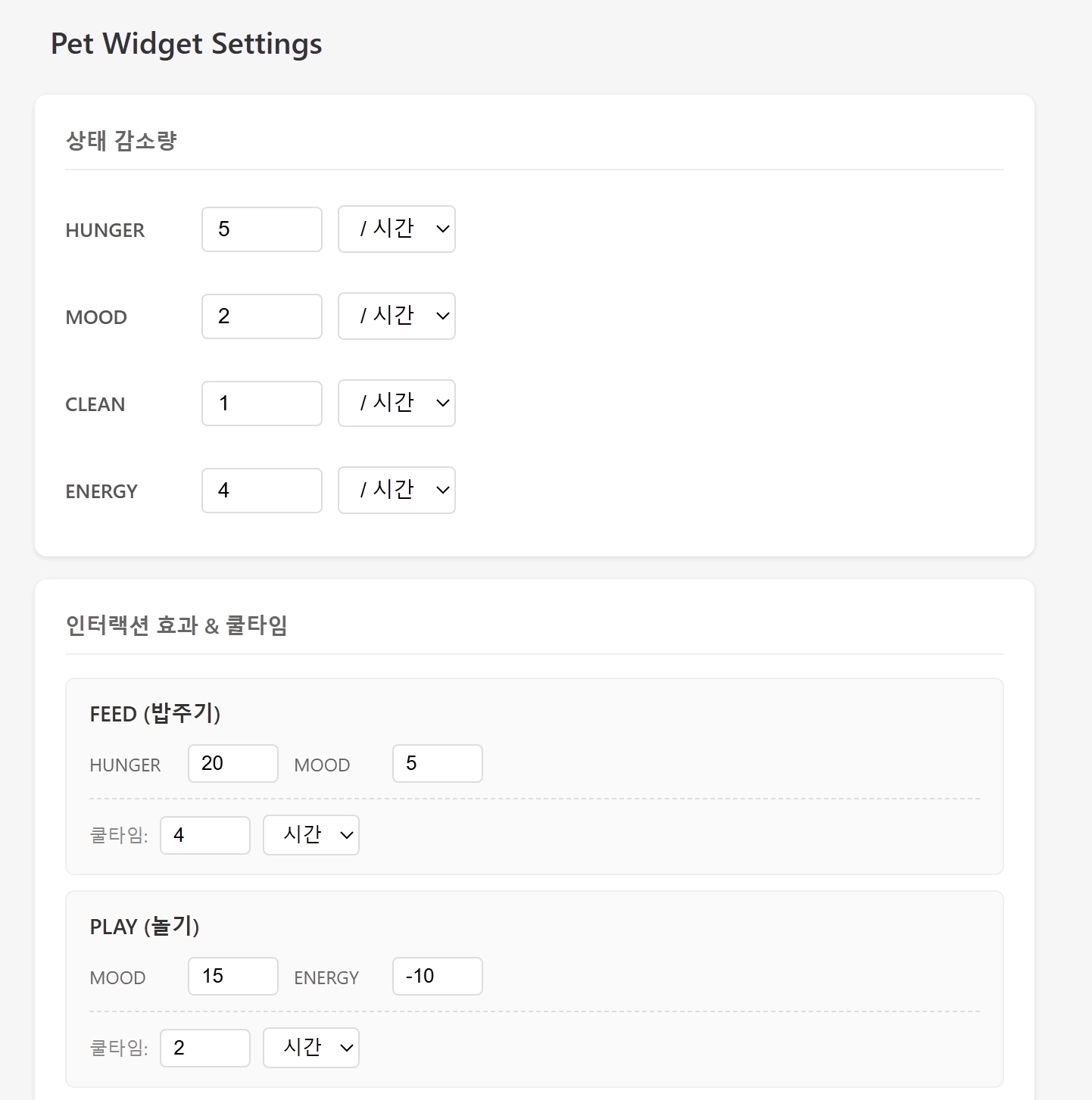1092x1100 pixels.
Task: Open the FEED cooldown unit dropdown
Action: pos(310,835)
